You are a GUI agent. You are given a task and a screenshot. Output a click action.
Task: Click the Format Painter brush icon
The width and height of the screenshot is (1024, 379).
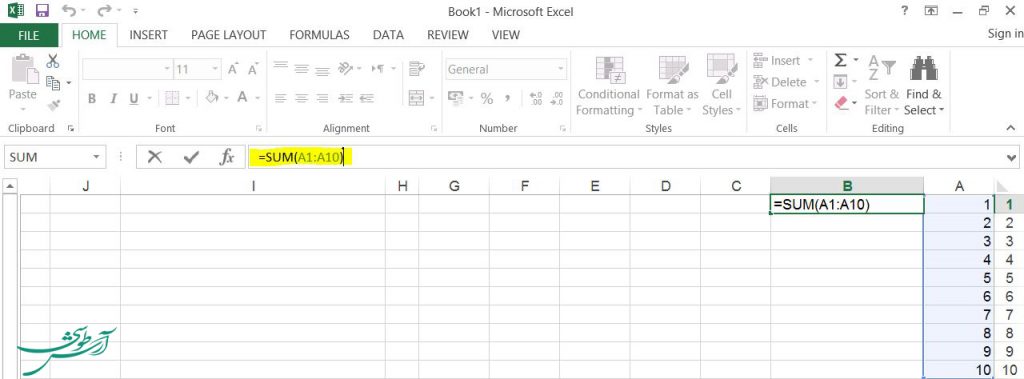tap(53, 105)
